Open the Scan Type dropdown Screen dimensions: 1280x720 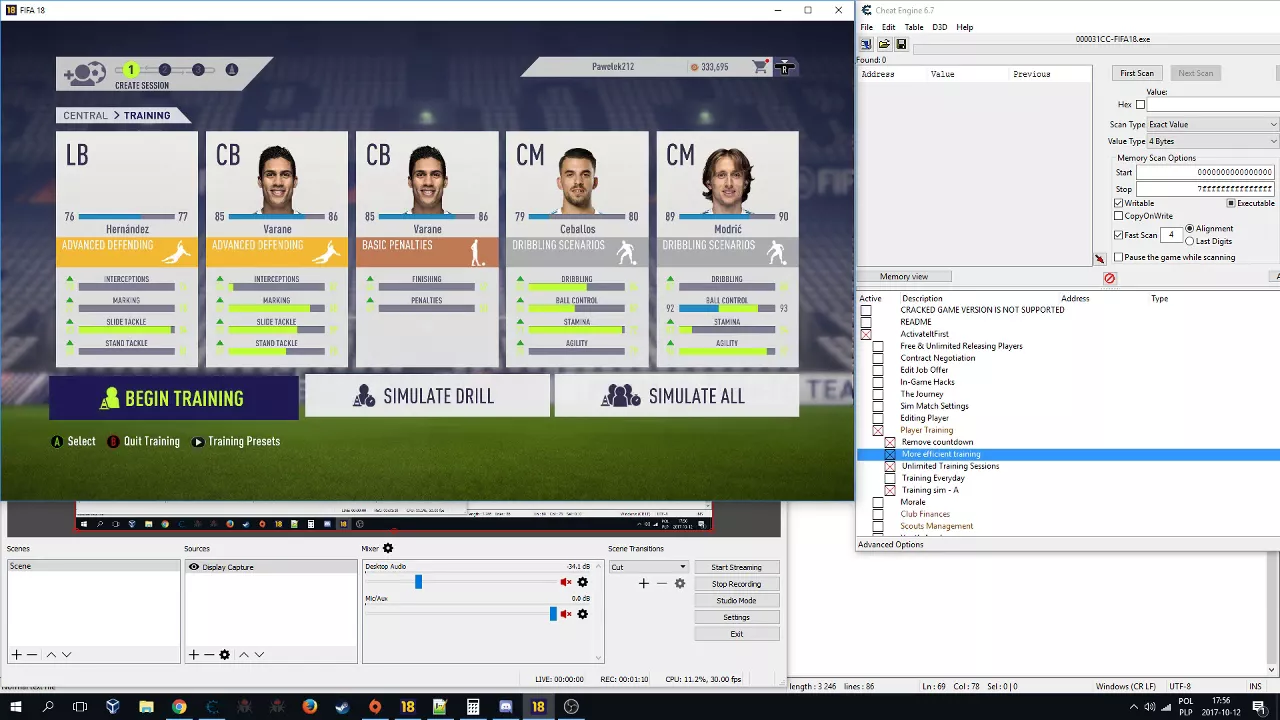point(1212,124)
